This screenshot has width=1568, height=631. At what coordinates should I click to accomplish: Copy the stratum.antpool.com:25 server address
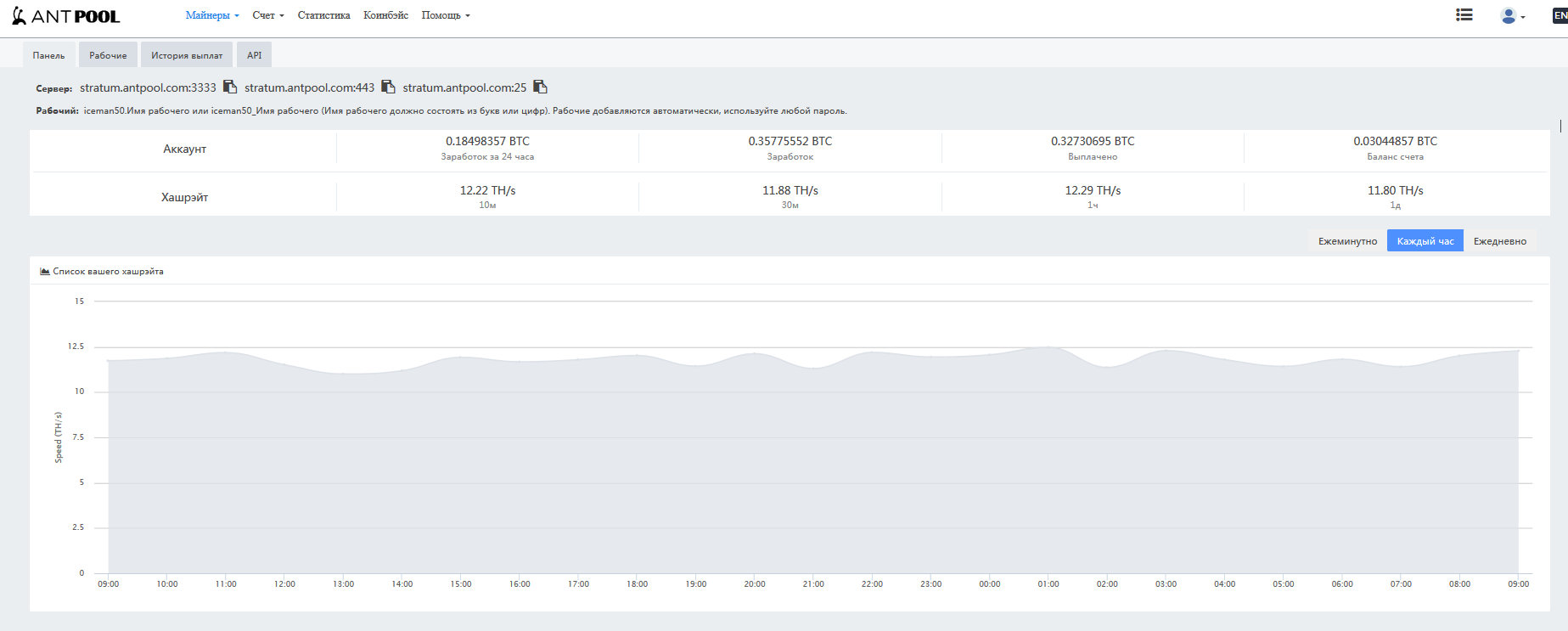[x=540, y=87]
